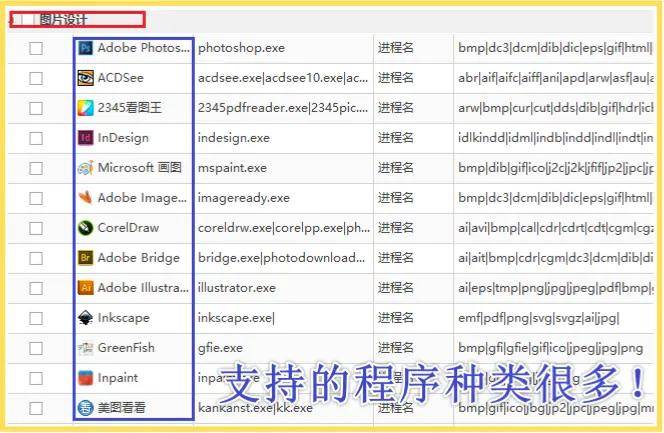Click the 2345看图王 program name
This screenshot has width=664, height=433.
pyautogui.click(x=130, y=108)
